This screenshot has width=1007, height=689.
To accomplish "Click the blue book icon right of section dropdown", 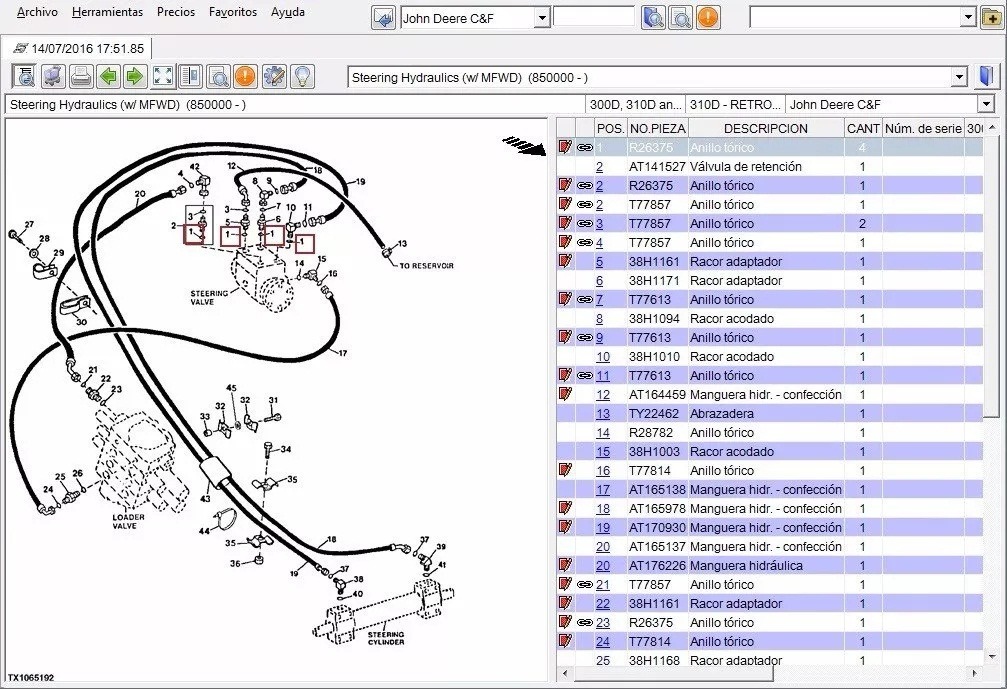I will (986, 77).
